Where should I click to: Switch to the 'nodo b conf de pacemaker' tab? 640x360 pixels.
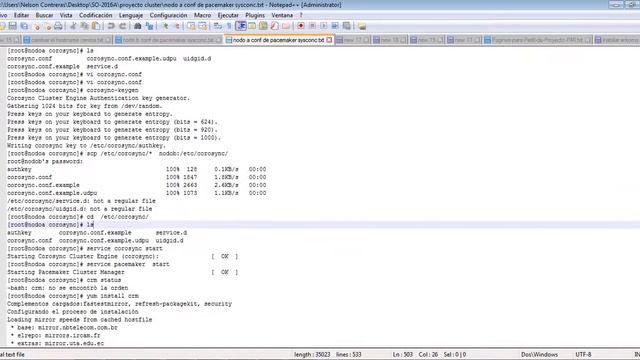[x=168, y=40]
